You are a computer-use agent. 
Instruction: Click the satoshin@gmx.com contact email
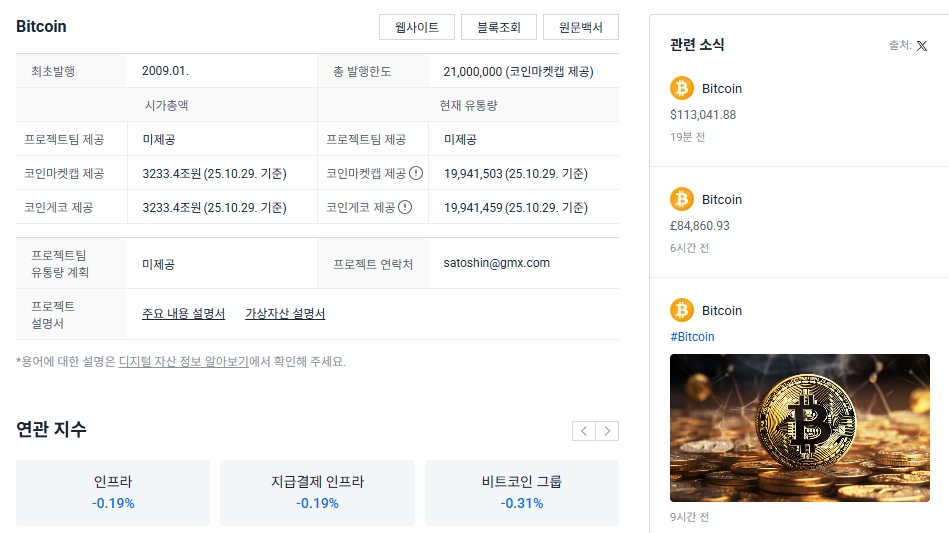pyautogui.click(x=496, y=263)
